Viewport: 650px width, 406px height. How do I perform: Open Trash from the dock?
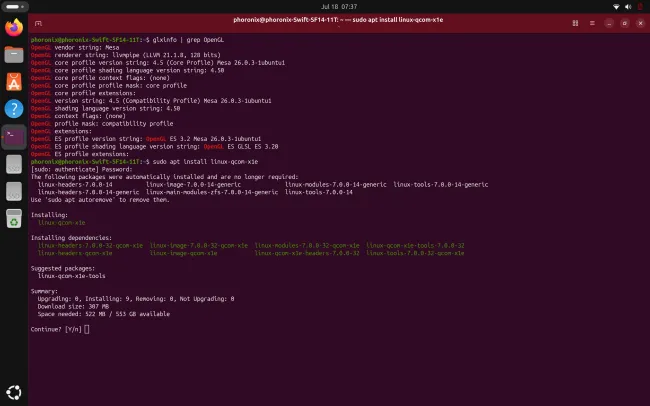14,219
